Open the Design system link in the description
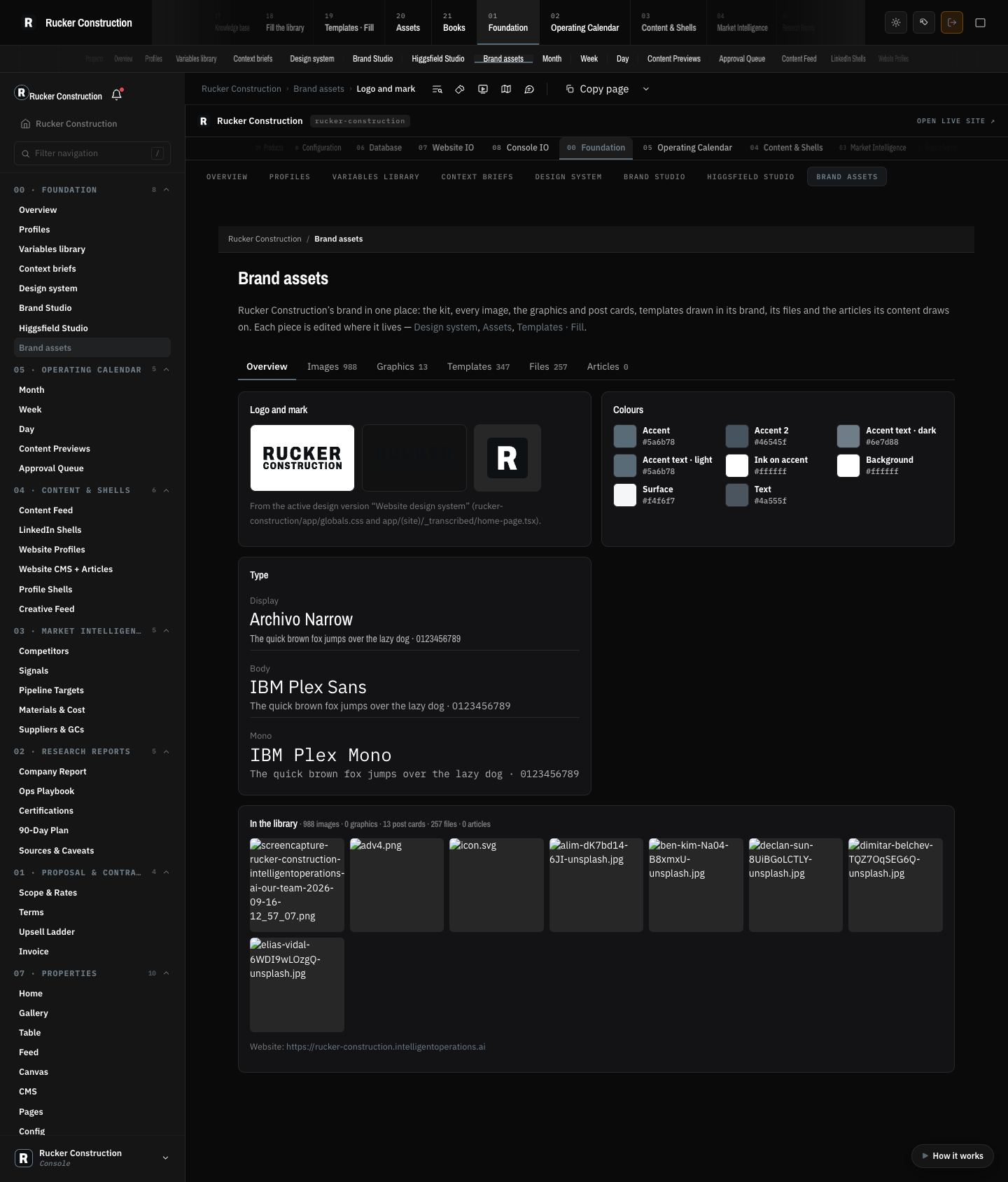 coord(445,327)
